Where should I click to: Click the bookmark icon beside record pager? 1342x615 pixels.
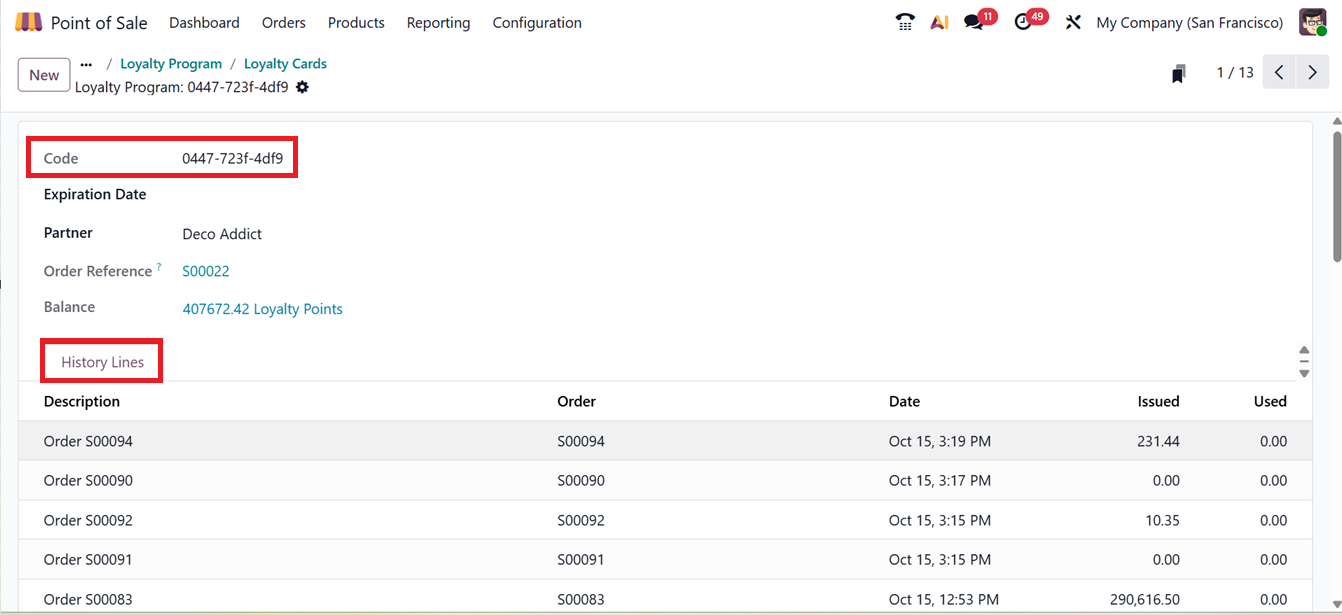pyautogui.click(x=1179, y=73)
